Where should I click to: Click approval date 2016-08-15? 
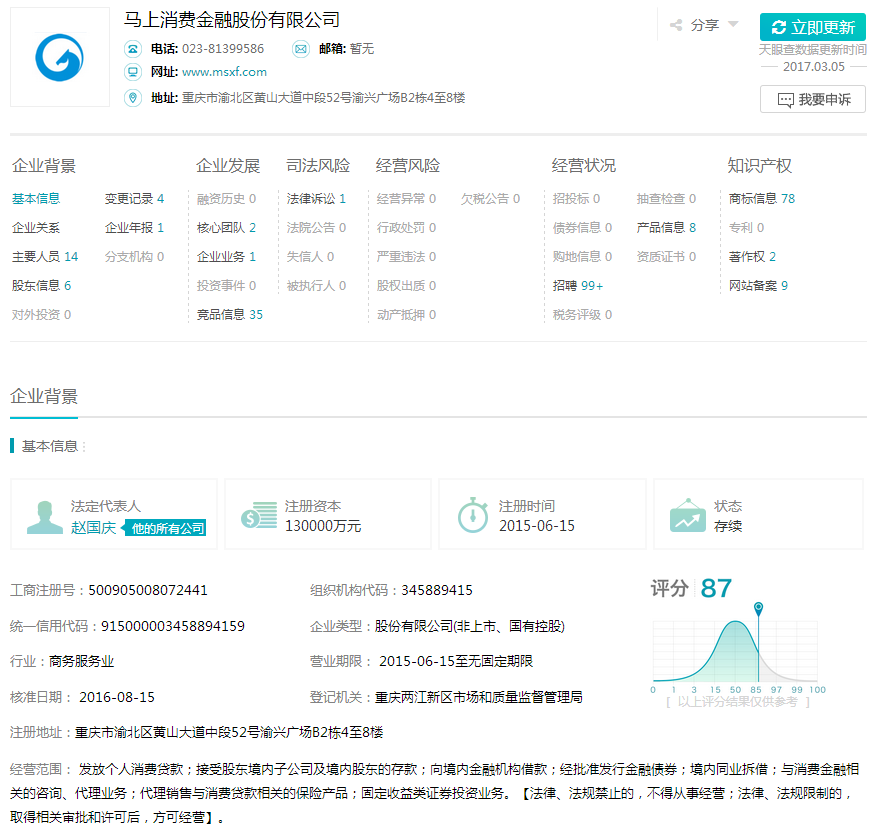click(117, 697)
